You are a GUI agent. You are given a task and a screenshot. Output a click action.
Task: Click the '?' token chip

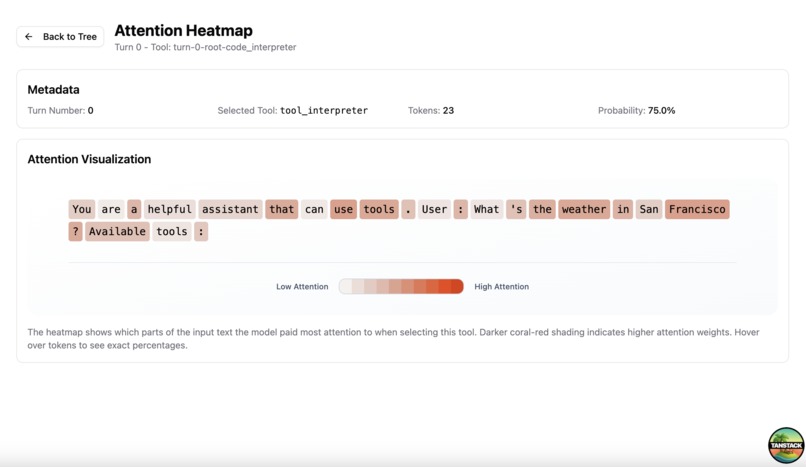(x=76, y=231)
